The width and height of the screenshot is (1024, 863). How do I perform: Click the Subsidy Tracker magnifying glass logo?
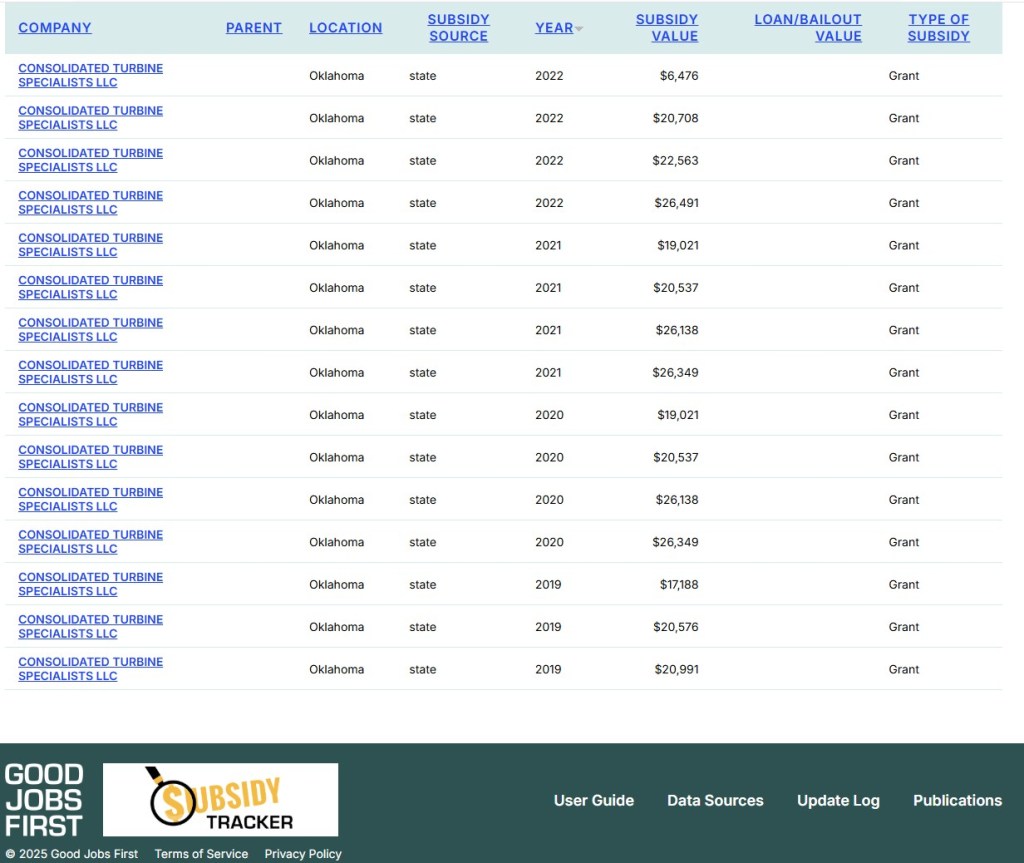(x=219, y=799)
